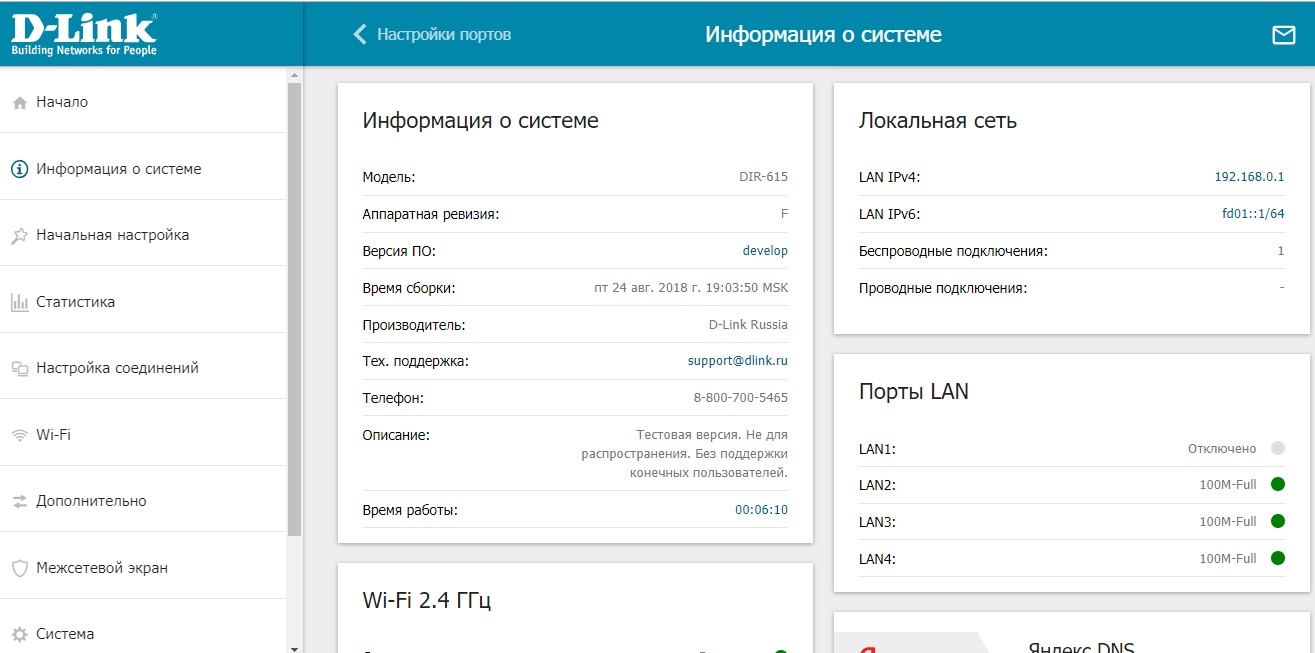Click the Порты LAN card heading
This screenshot has height=653, width=1315.
pos(914,392)
